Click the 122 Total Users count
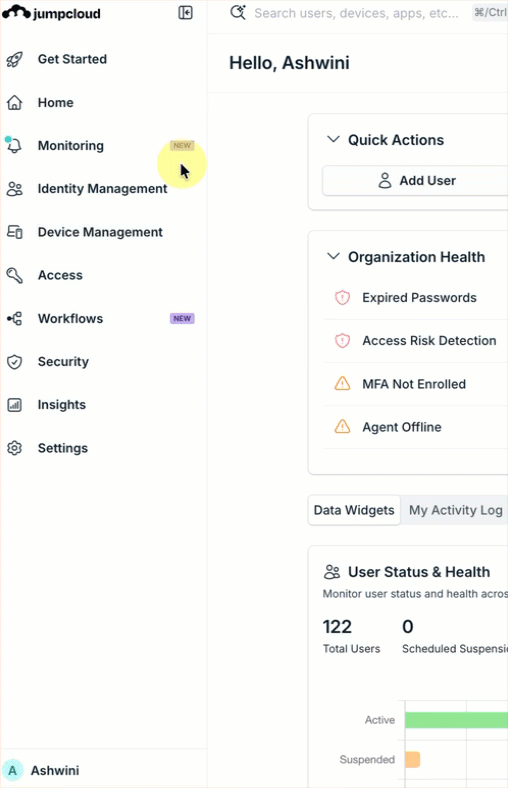The image size is (508, 788). [x=337, y=627]
